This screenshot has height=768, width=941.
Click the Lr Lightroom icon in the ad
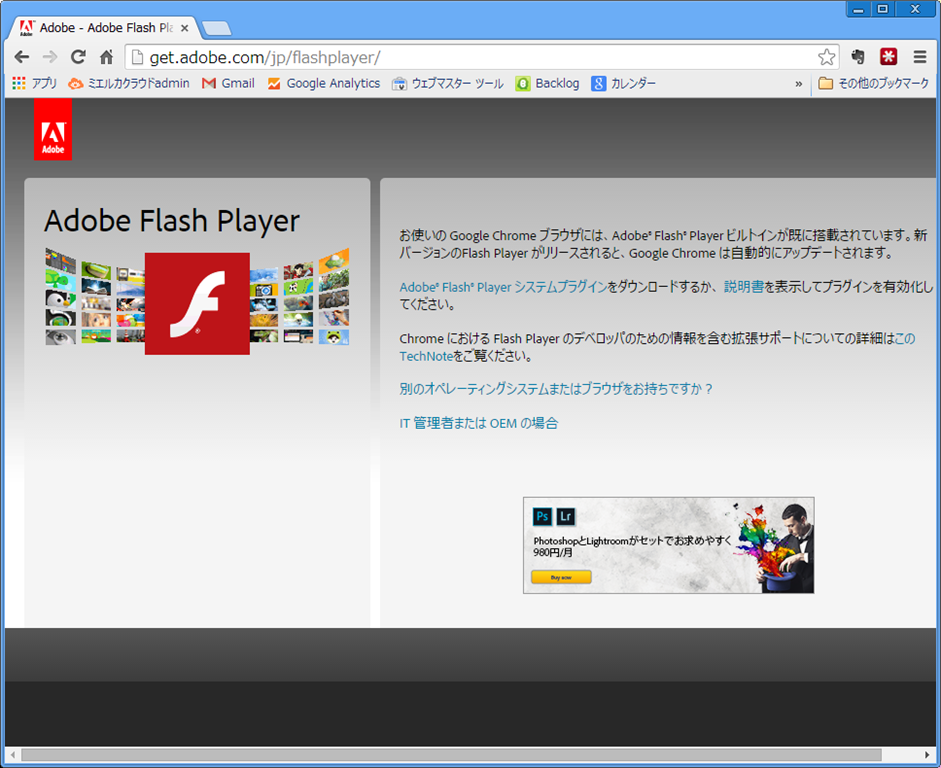pos(566,517)
